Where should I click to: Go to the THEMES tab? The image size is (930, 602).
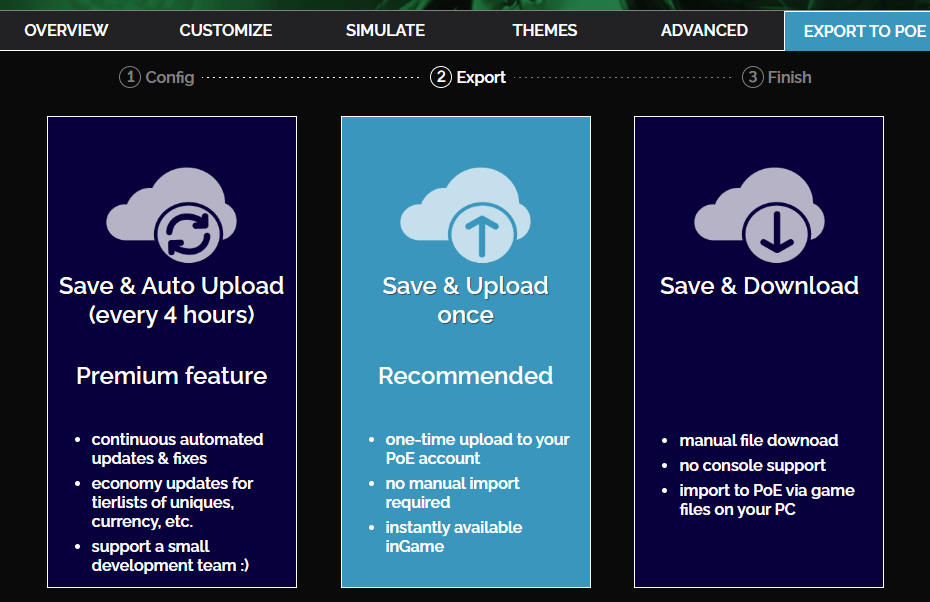[544, 30]
